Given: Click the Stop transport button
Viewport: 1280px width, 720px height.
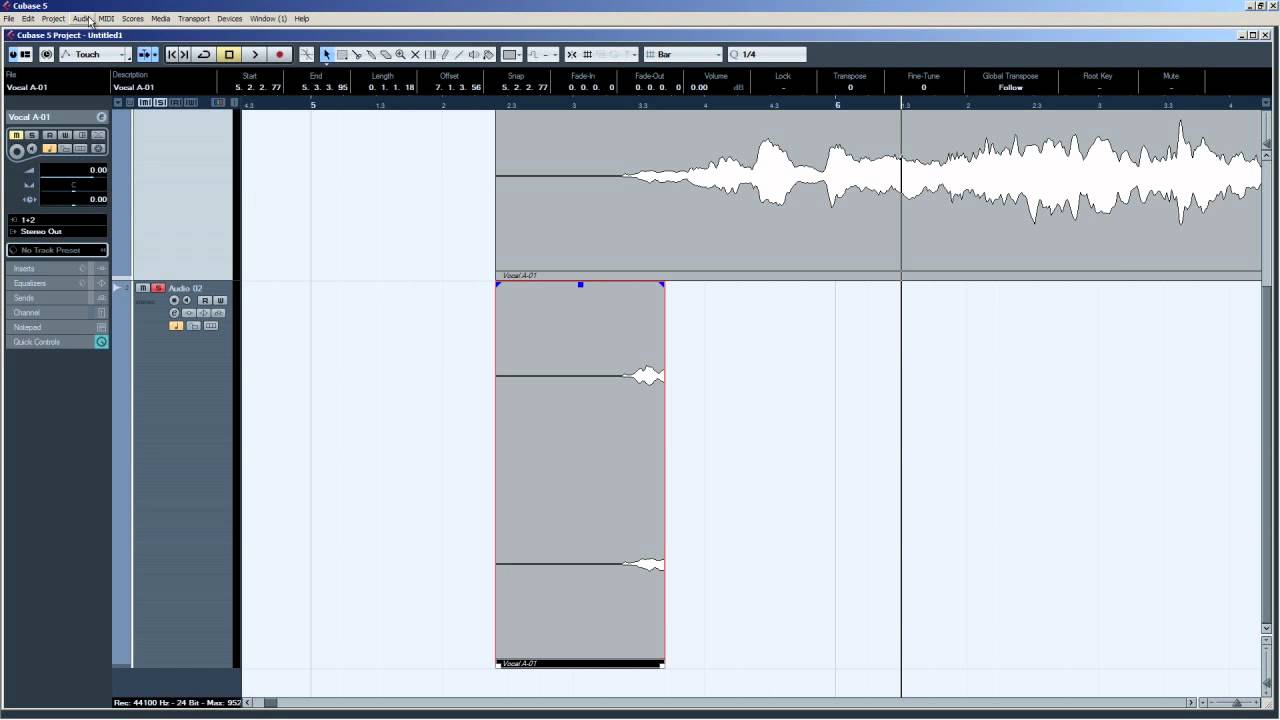Looking at the screenshot, I should click(229, 54).
